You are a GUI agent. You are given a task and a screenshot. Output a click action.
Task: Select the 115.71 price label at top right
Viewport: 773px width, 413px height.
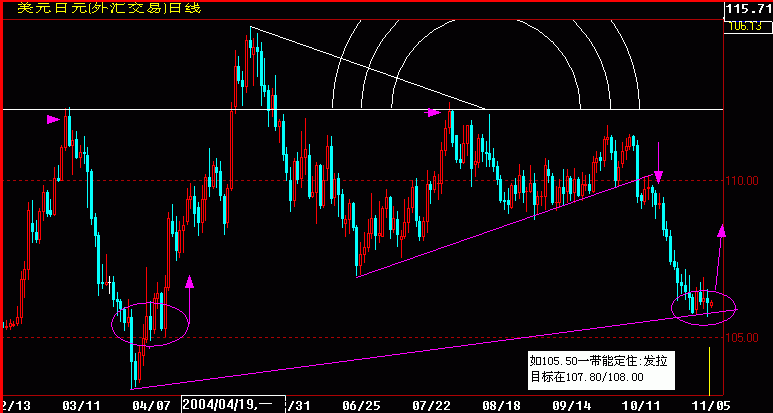tap(750, 8)
